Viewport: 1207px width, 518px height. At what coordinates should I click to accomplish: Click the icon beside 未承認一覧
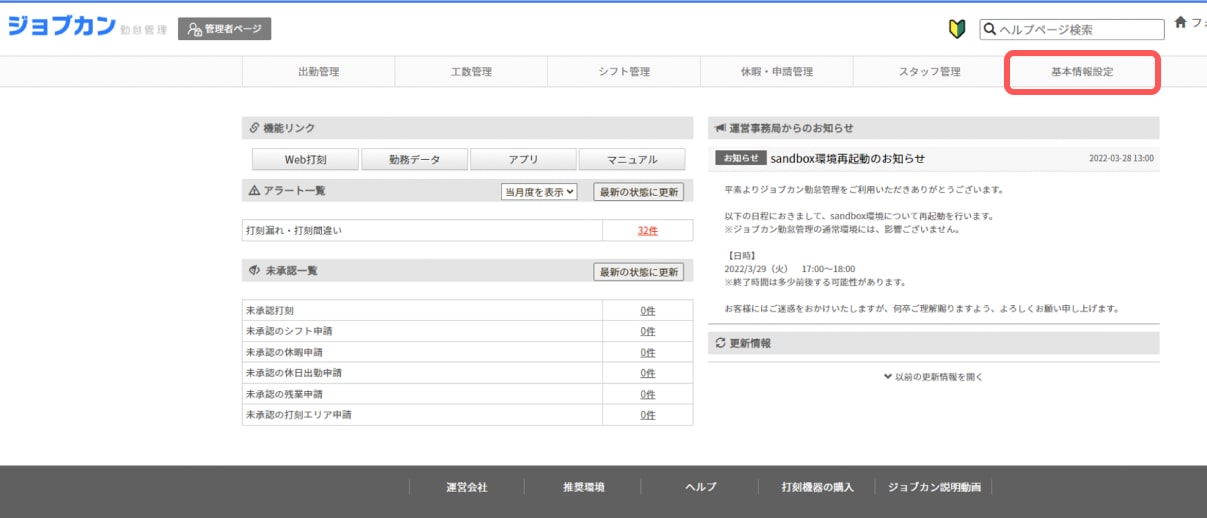point(254,271)
